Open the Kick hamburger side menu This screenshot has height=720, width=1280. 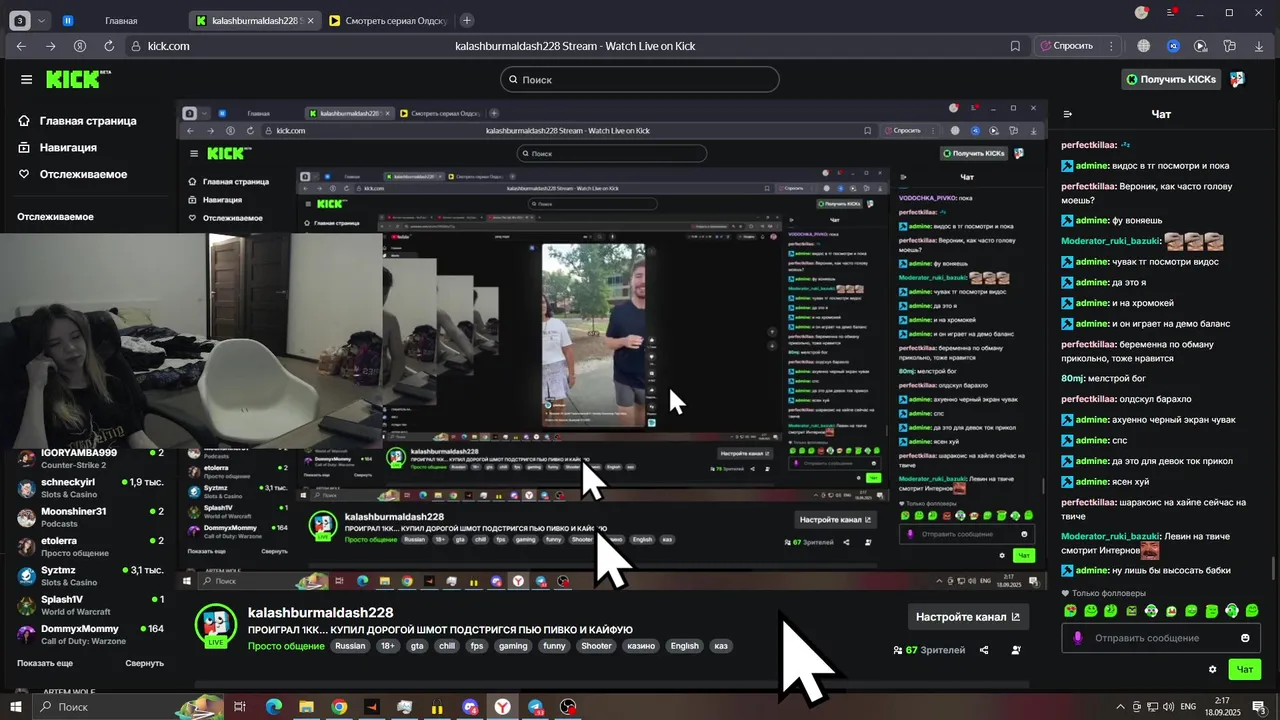(26, 79)
